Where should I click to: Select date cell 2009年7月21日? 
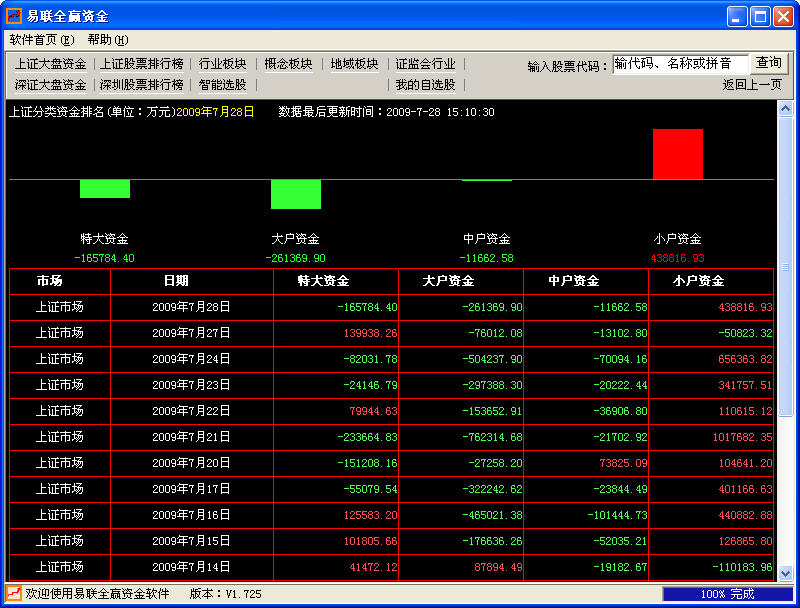191,437
